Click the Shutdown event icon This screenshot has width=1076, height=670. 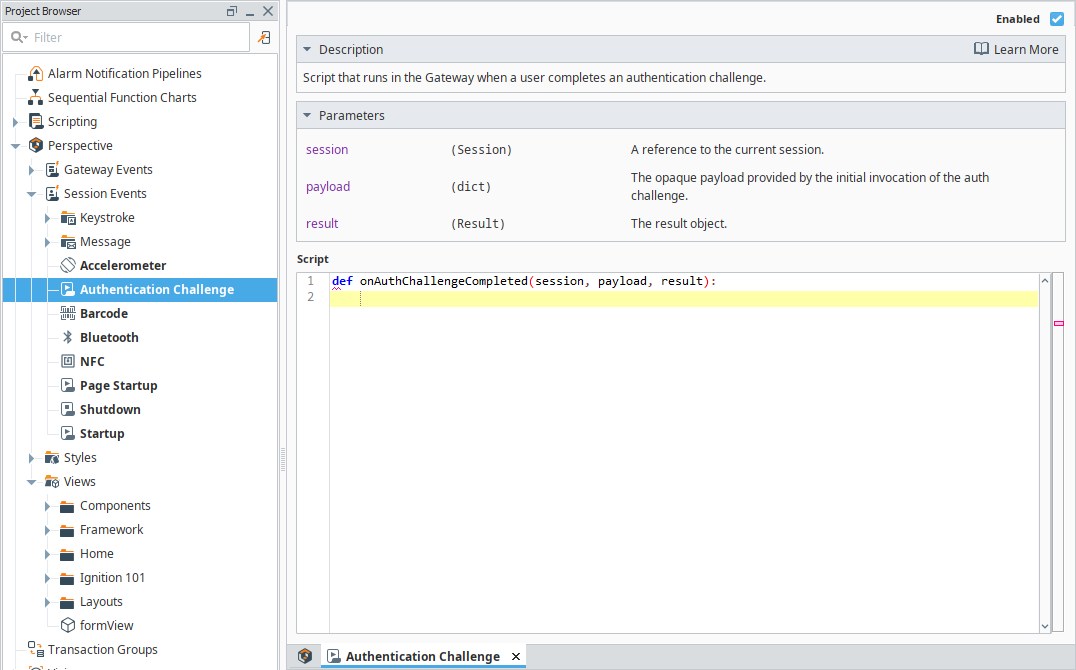pos(68,409)
